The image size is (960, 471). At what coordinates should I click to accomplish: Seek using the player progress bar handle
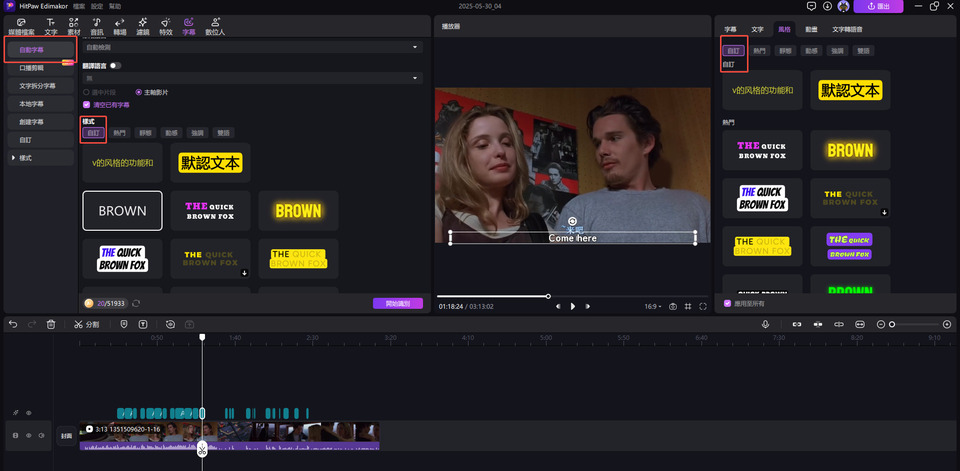548,296
